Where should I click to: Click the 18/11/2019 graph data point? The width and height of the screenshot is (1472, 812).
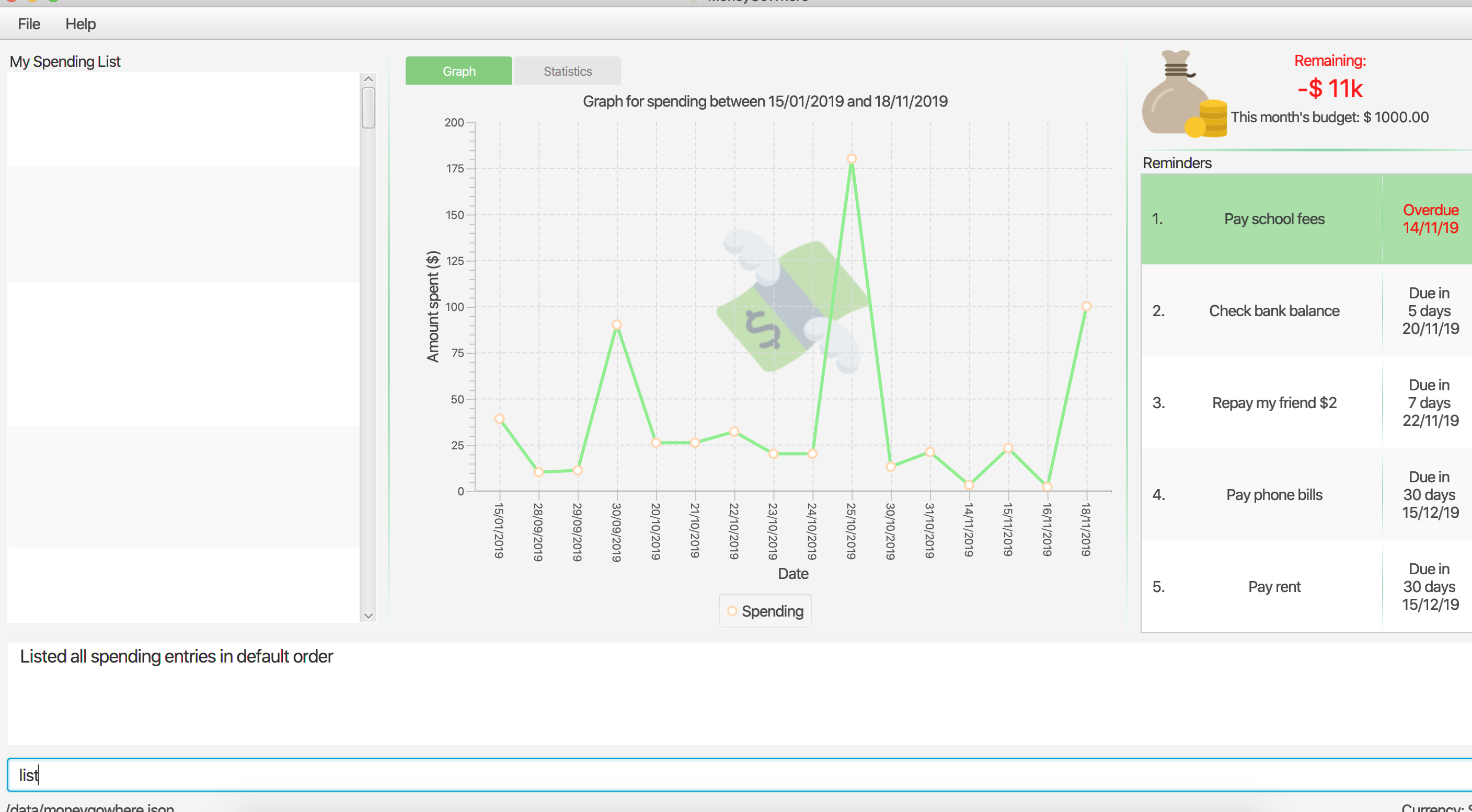click(x=1086, y=307)
